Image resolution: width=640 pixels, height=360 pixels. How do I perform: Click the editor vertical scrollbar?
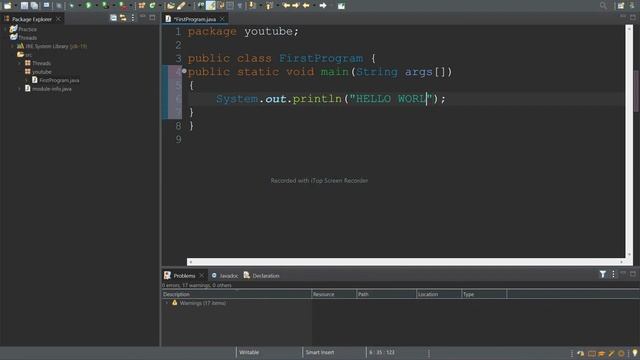click(629, 141)
